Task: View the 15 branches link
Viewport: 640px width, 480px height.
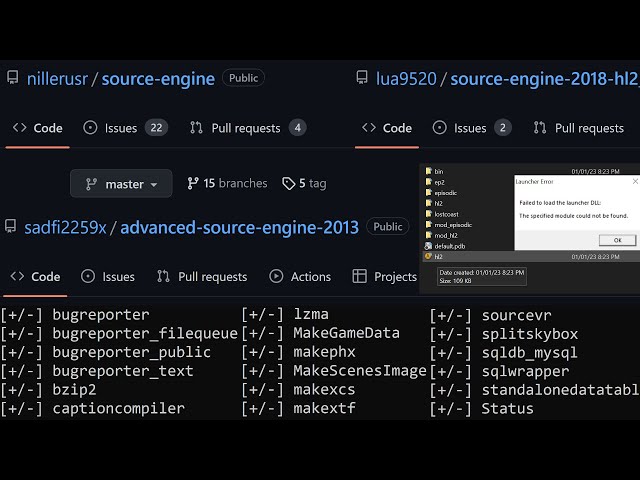Action: pos(227,183)
